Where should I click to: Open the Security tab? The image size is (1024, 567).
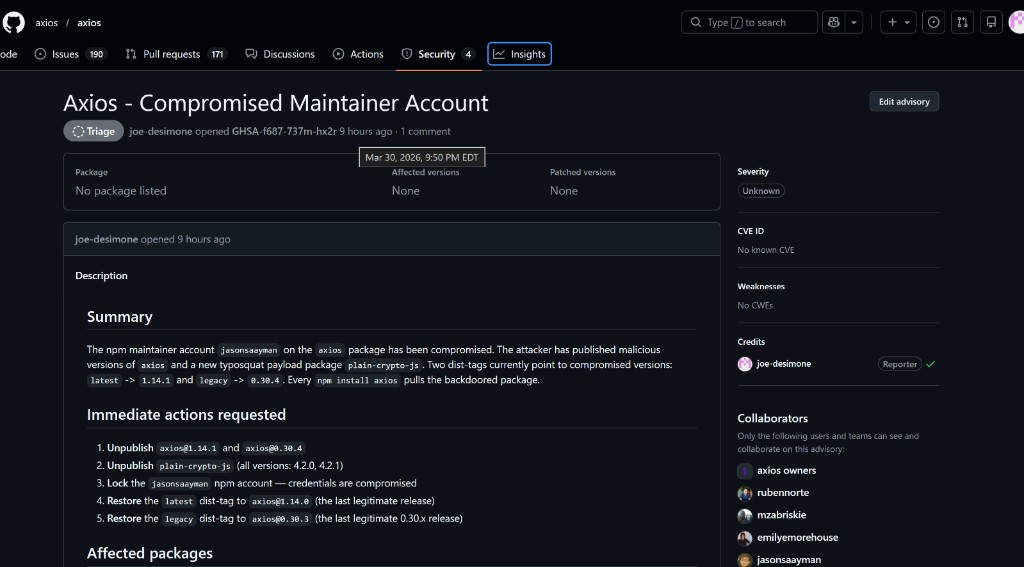[438, 54]
